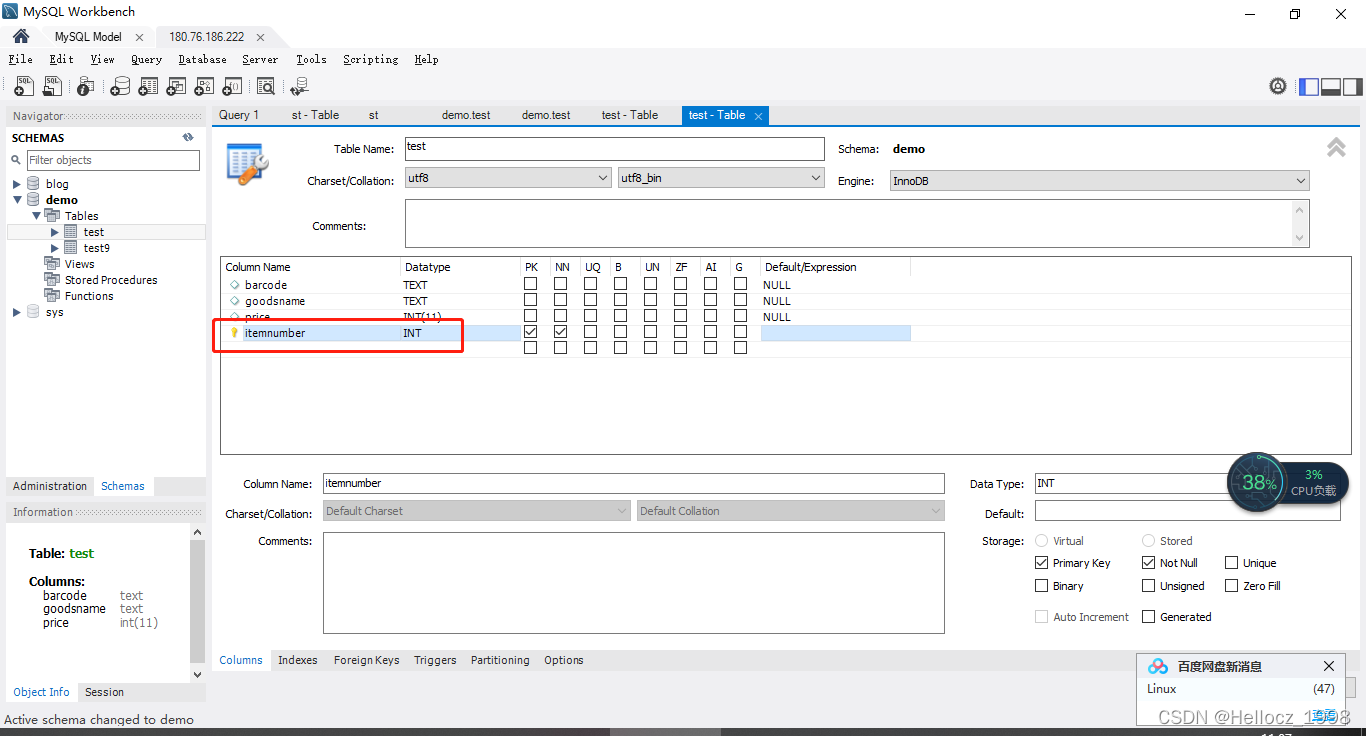Create new view toolbar icon
The width and height of the screenshot is (1366, 736).
[176, 87]
